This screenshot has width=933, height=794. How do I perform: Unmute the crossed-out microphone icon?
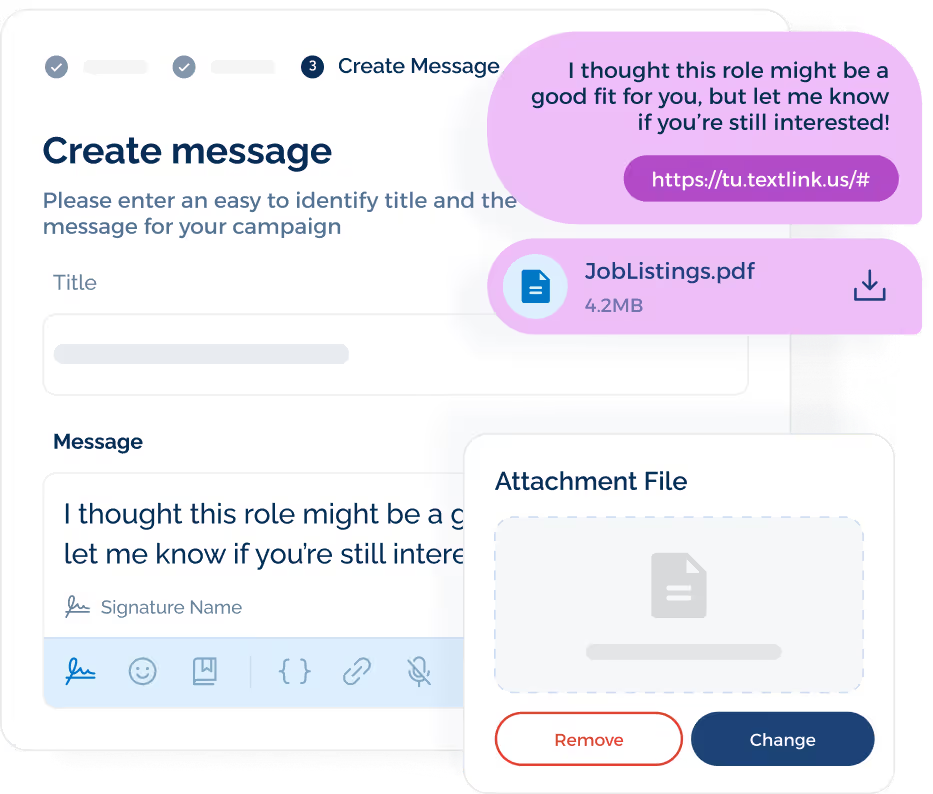418,671
